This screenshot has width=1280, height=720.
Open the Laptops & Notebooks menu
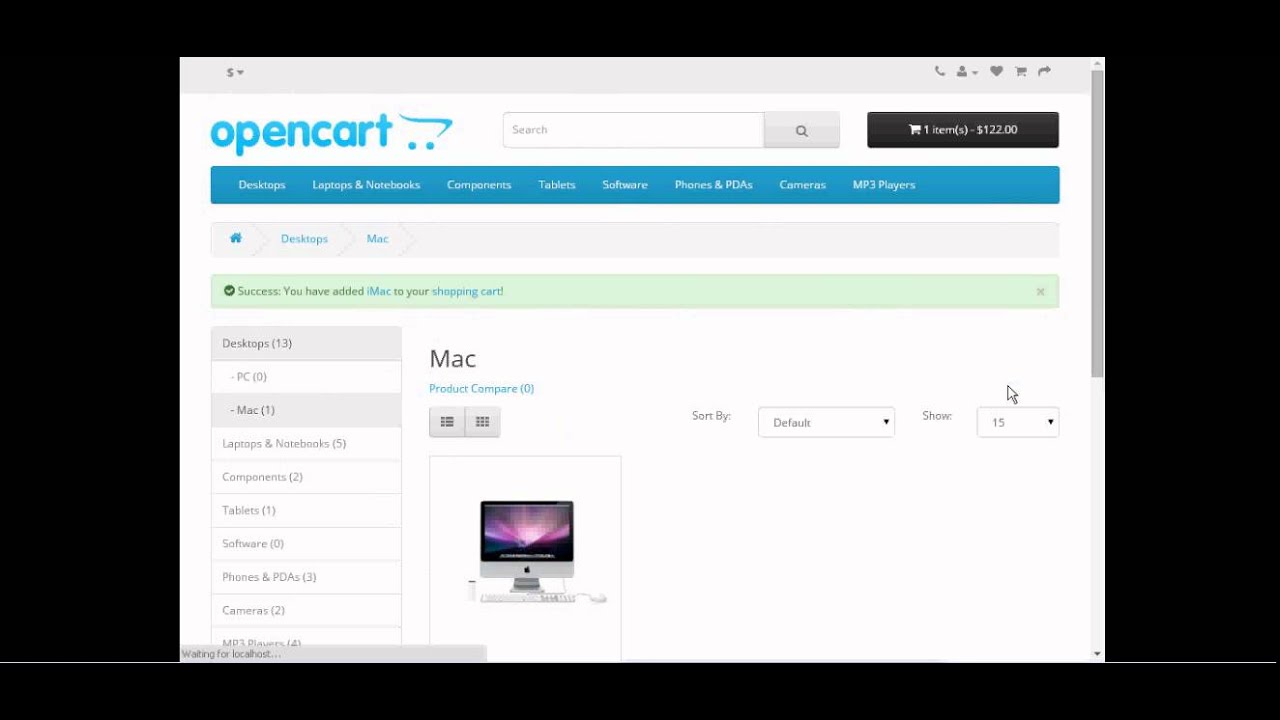coord(366,185)
